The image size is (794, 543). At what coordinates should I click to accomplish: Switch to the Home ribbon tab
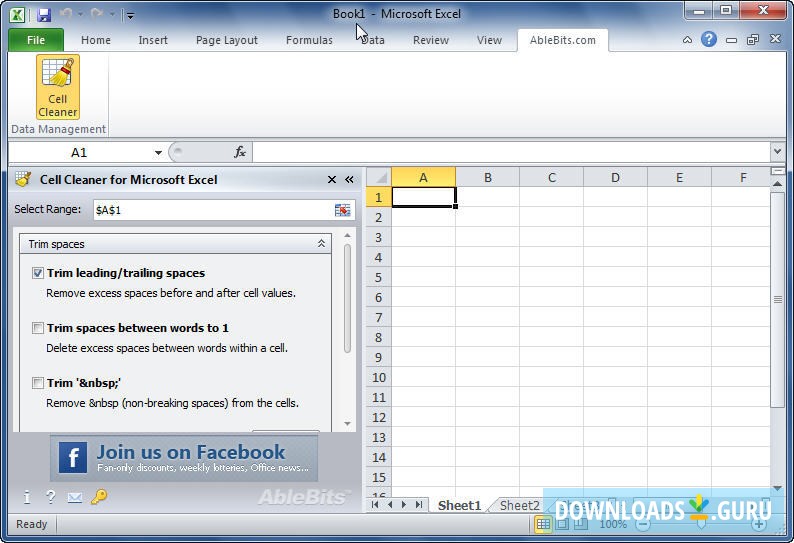(x=96, y=40)
